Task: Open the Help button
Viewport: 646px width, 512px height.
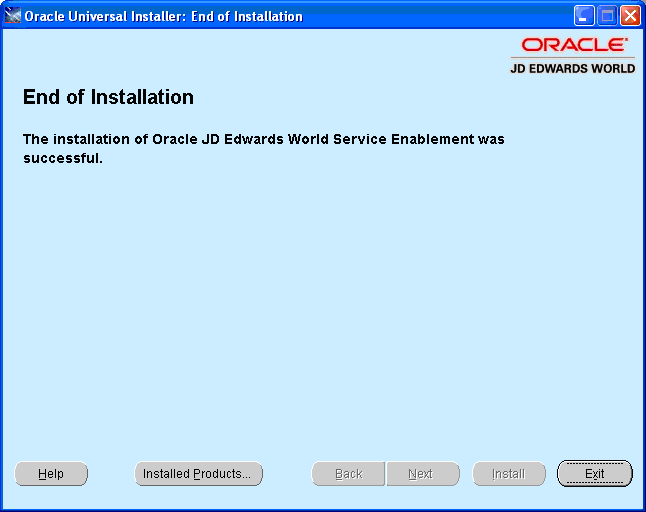Action: tap(51, 474)
